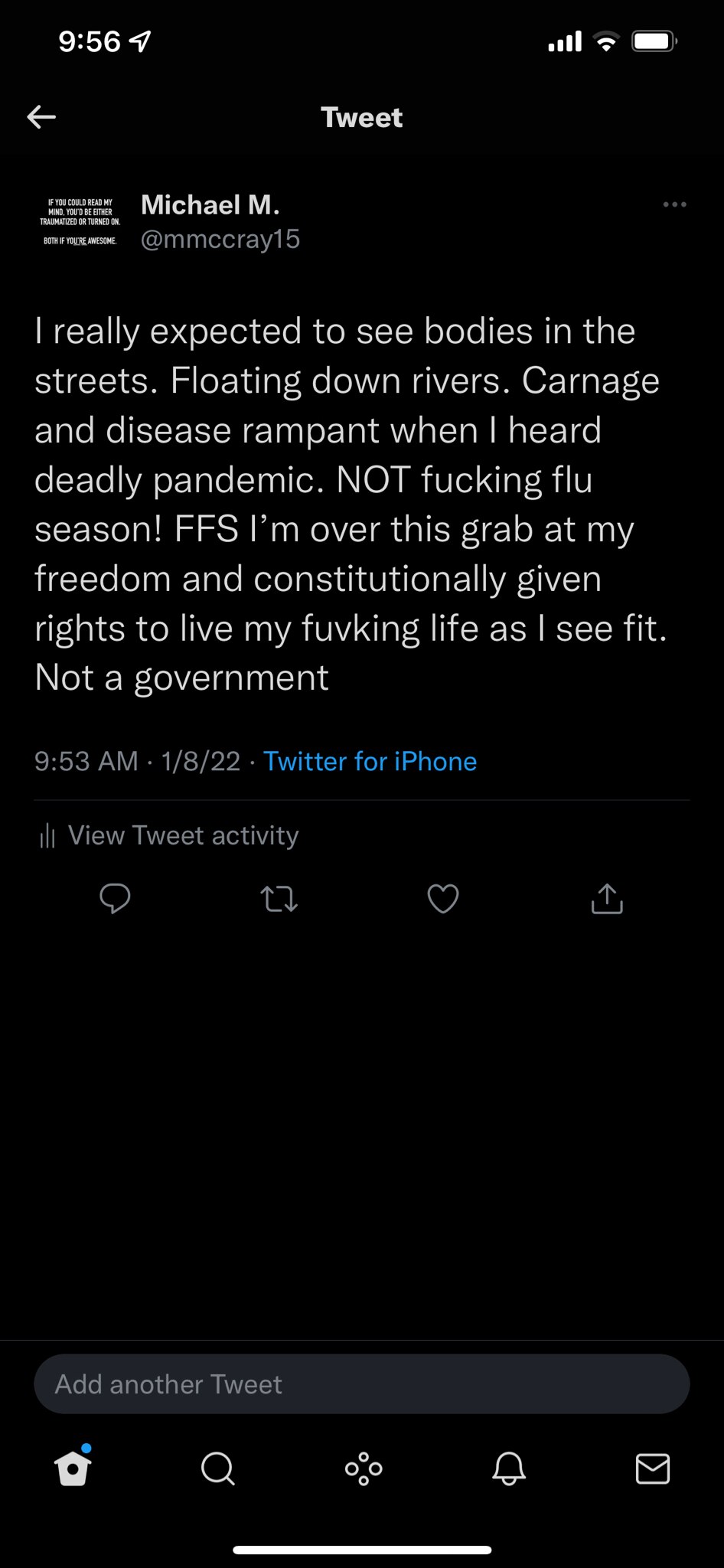The width and height of the screenshot is (724, 1568).
Task: Tap the back arrow icon
Action: (x=42, y=117)
